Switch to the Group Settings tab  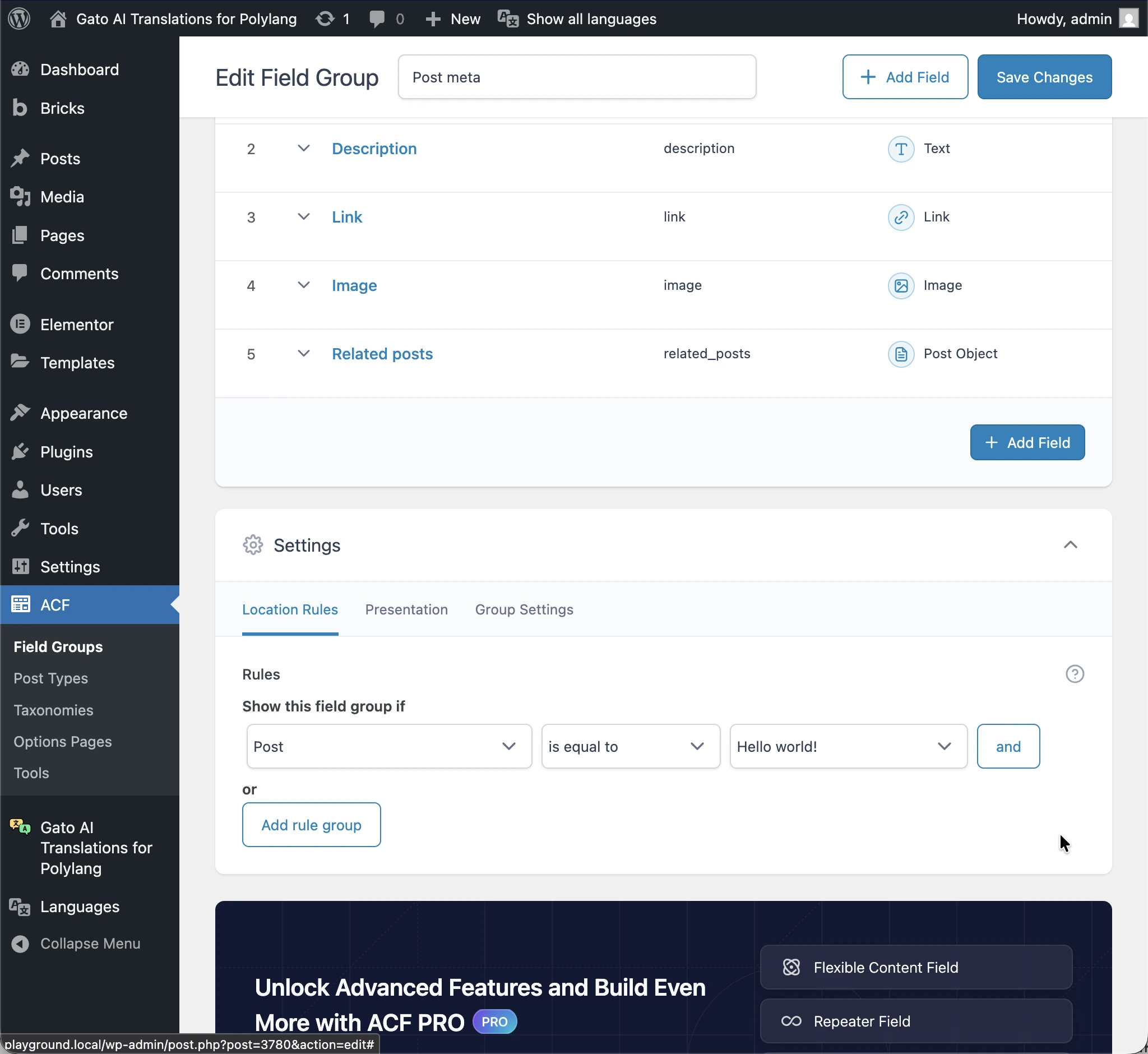pos(524,610)
